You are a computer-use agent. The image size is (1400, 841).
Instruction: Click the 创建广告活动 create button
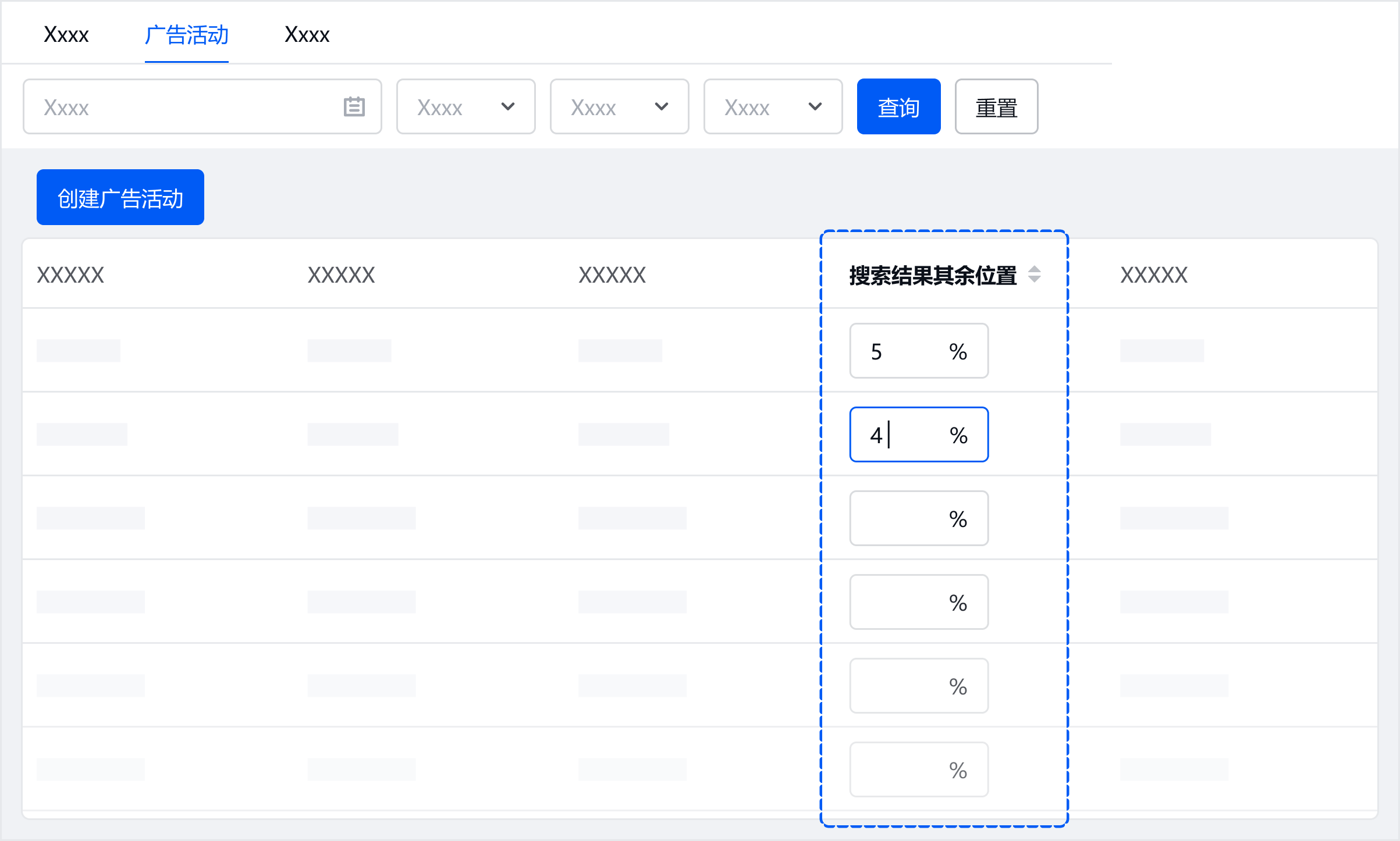tap(120, 197)
